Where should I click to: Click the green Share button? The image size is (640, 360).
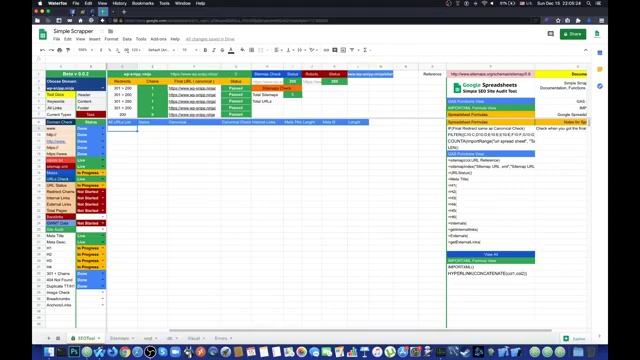click(573, 34)
